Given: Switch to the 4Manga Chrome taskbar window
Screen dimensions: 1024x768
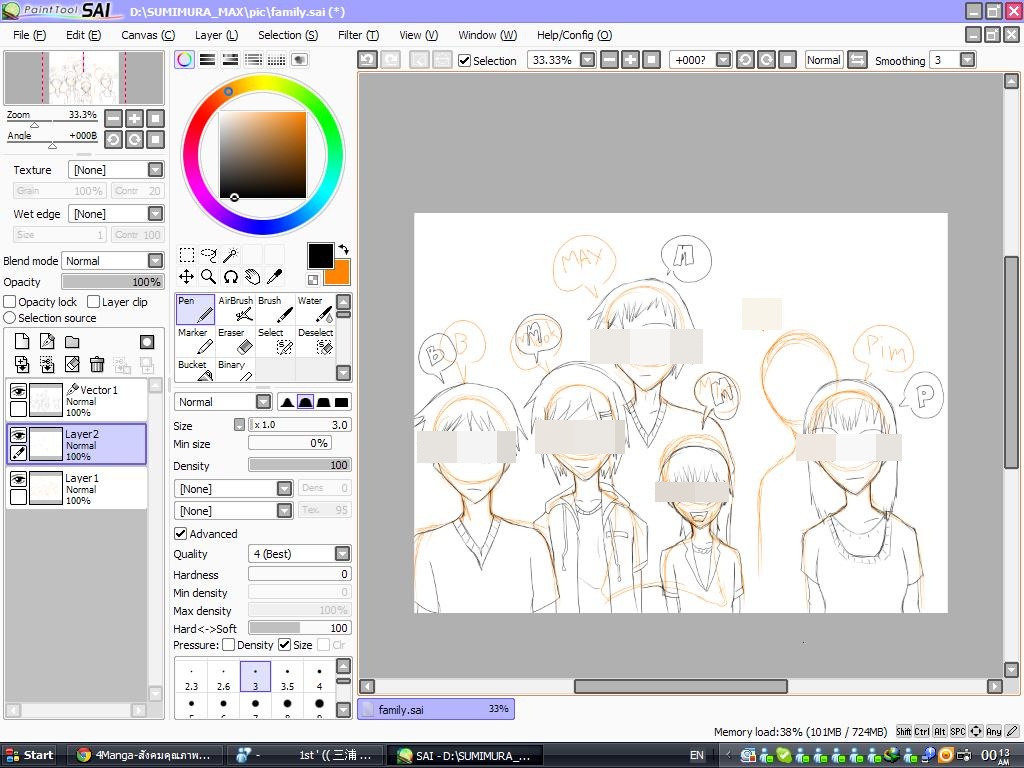Looking at the screenshot, I should coord(145,756).
